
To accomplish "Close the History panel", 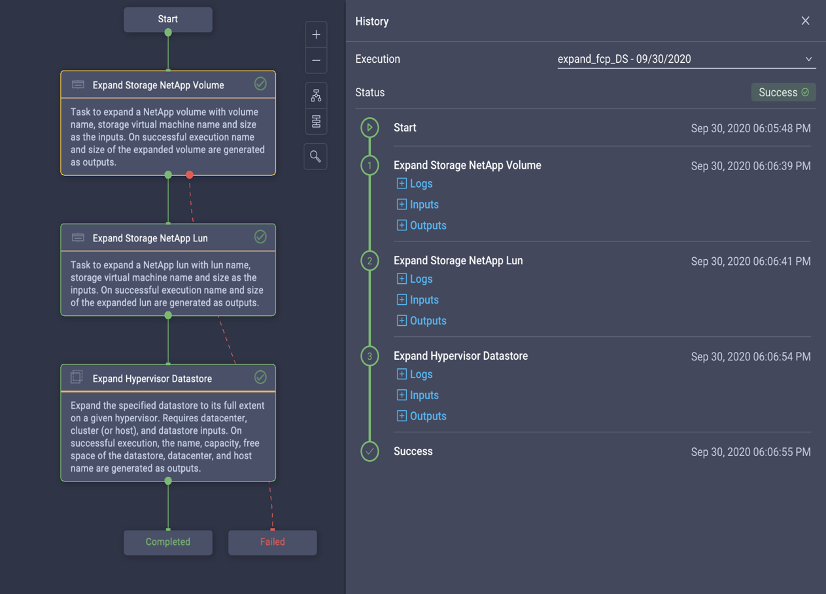I will pos(806,21).
